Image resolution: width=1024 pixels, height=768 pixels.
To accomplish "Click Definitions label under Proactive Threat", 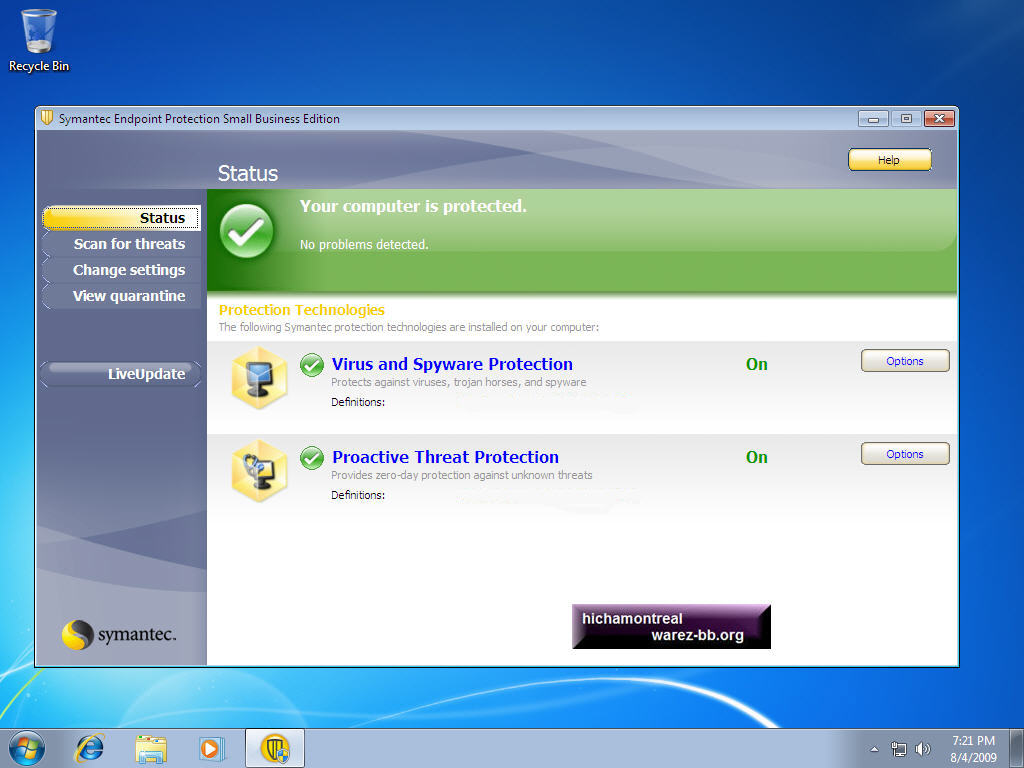I will pyautogui.click(x=358, y=496).
